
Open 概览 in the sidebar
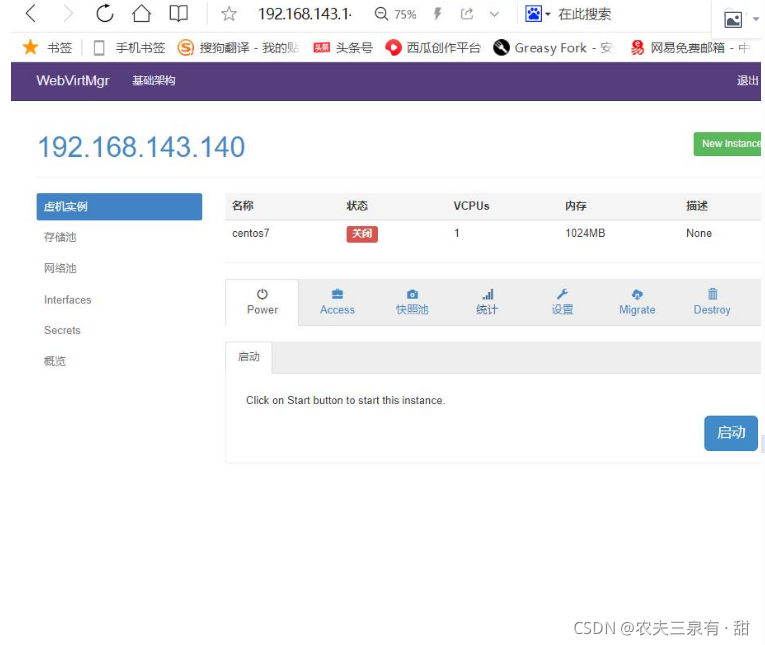tap(55, 361)
